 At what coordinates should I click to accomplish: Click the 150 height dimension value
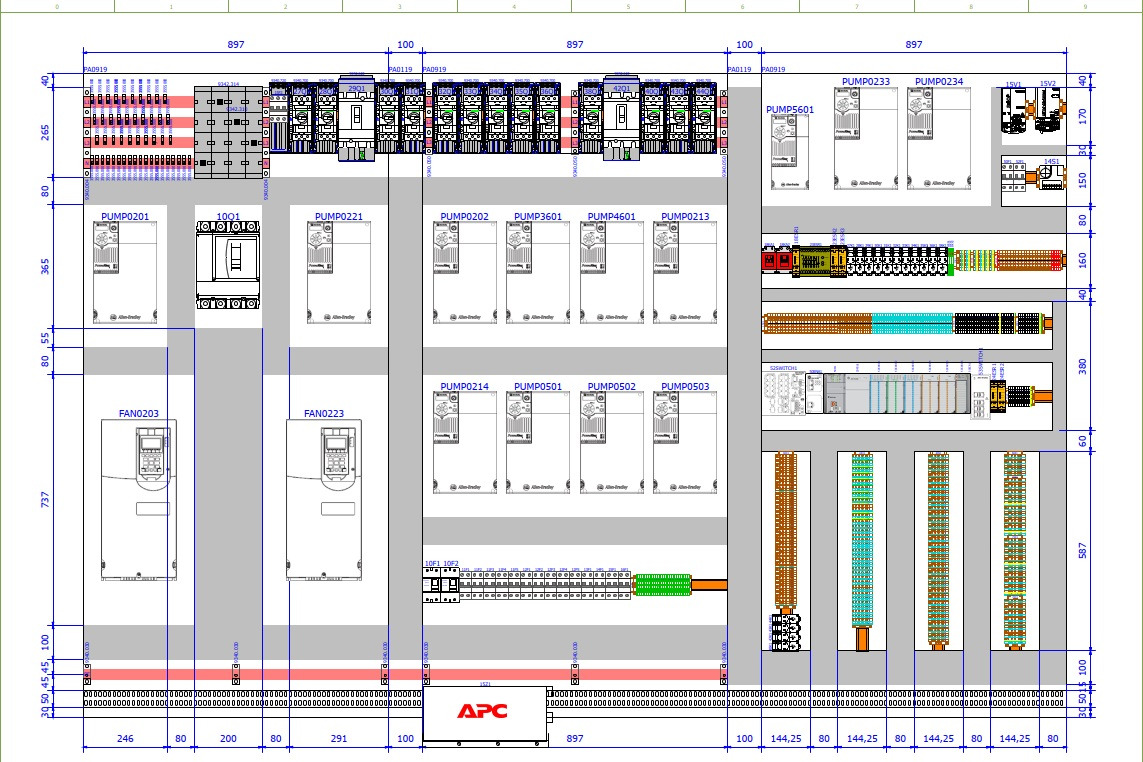1082,179
